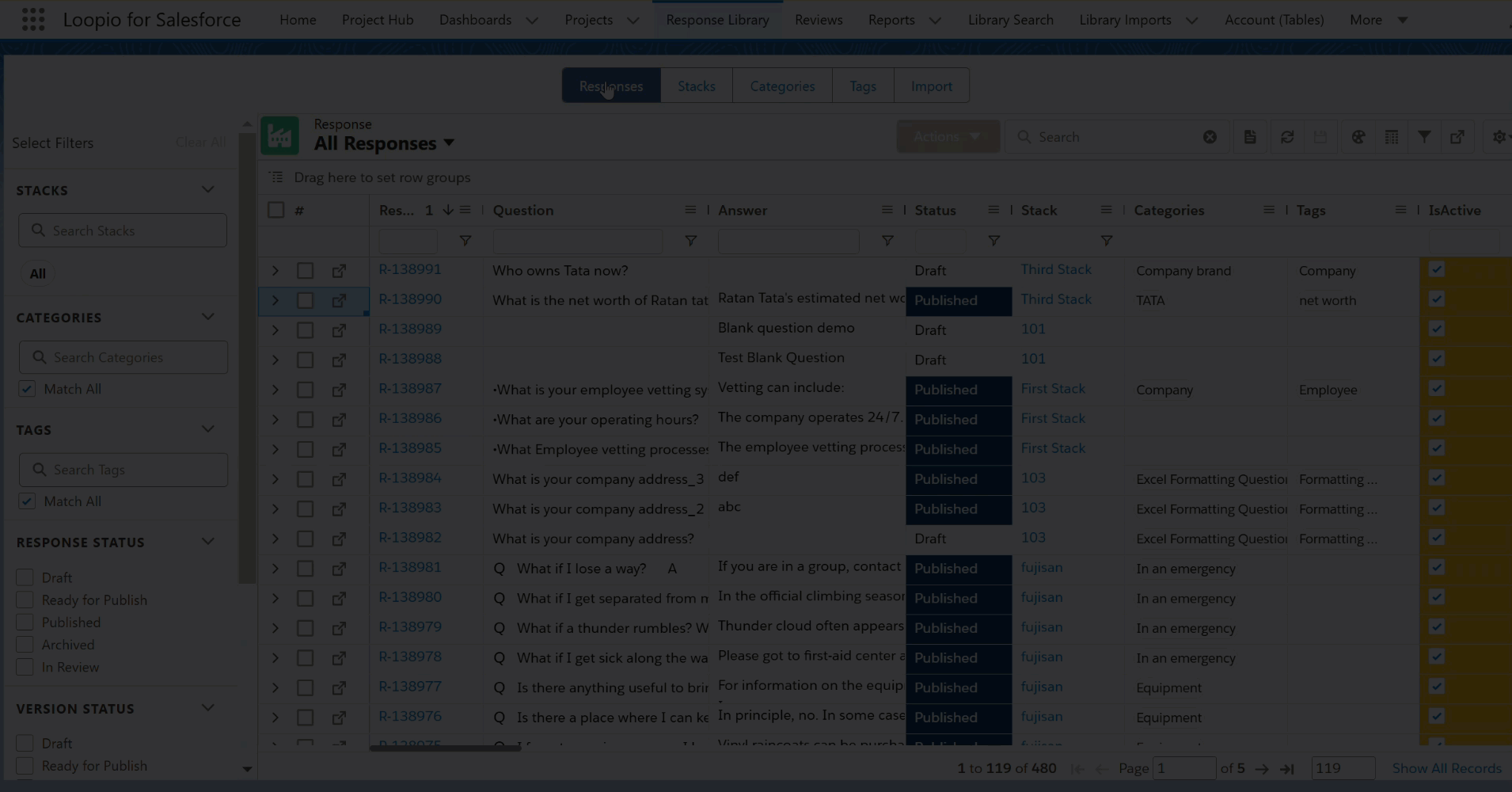This screenshot has height=792, width=1512.
Task: Collapse the Version Status section
Action: [207, 708]
